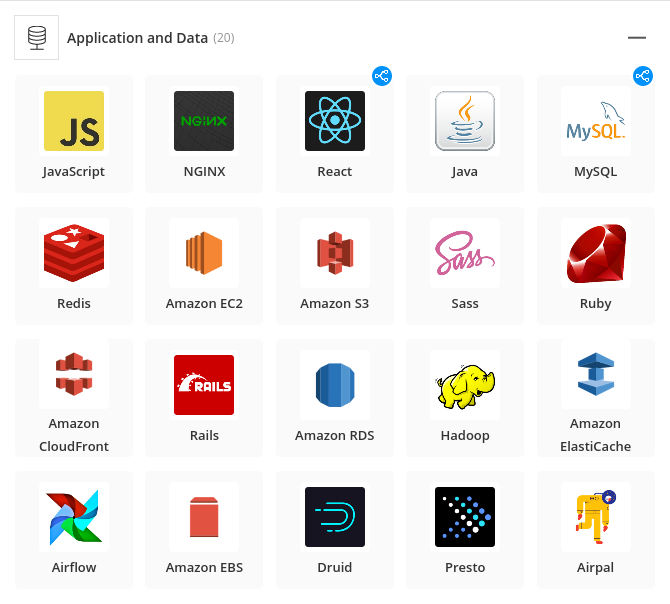The height and width of the screenshot is (604, 670).
Task: Click the Ruby name text
Action: click(x=596, y=304)
